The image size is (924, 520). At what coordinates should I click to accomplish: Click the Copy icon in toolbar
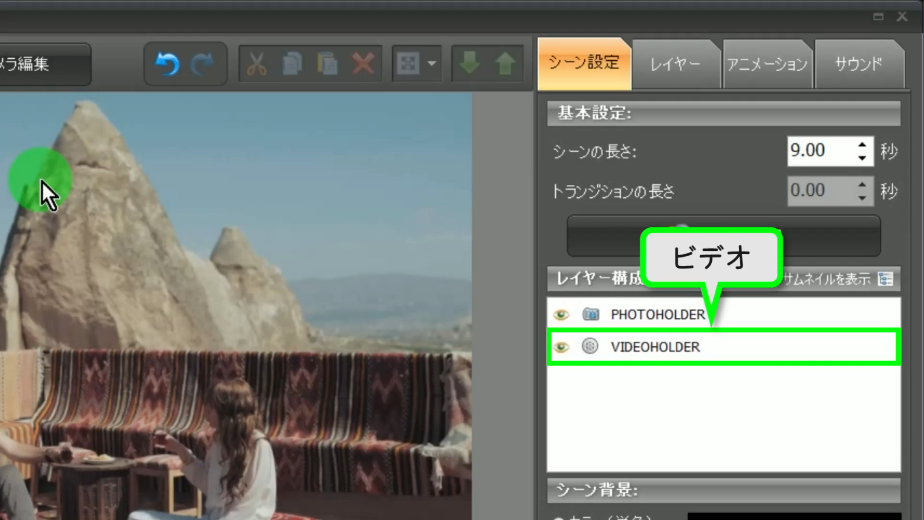click(x=292, y=64)
